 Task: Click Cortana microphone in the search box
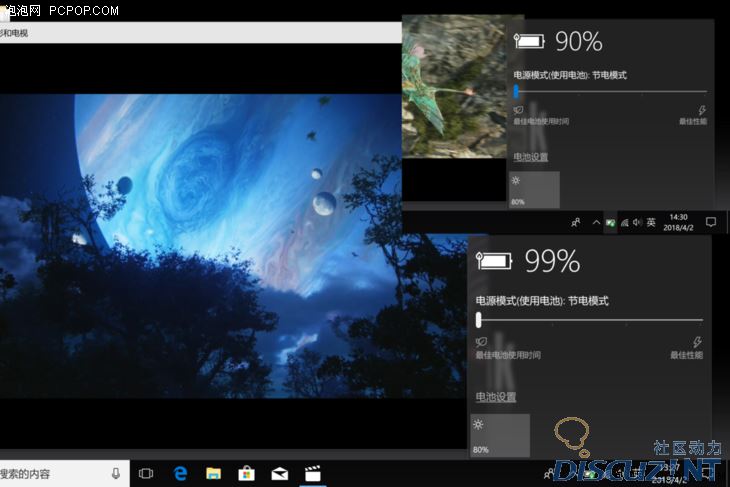(x=117, y=473)
